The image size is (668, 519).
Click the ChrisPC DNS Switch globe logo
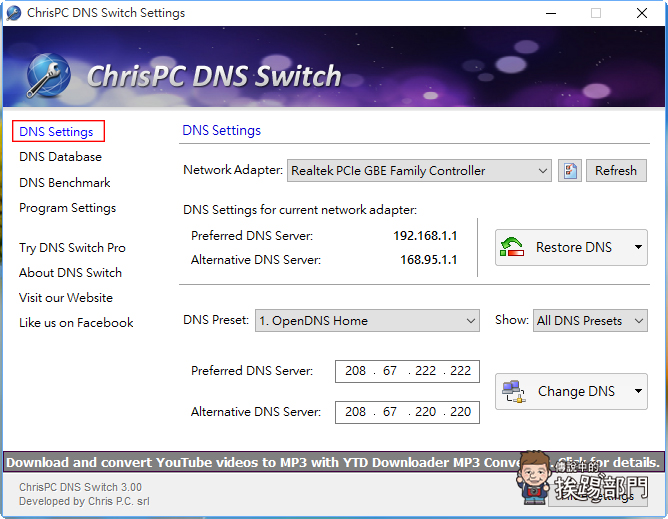pyautogui.click(x=48, y=75)
